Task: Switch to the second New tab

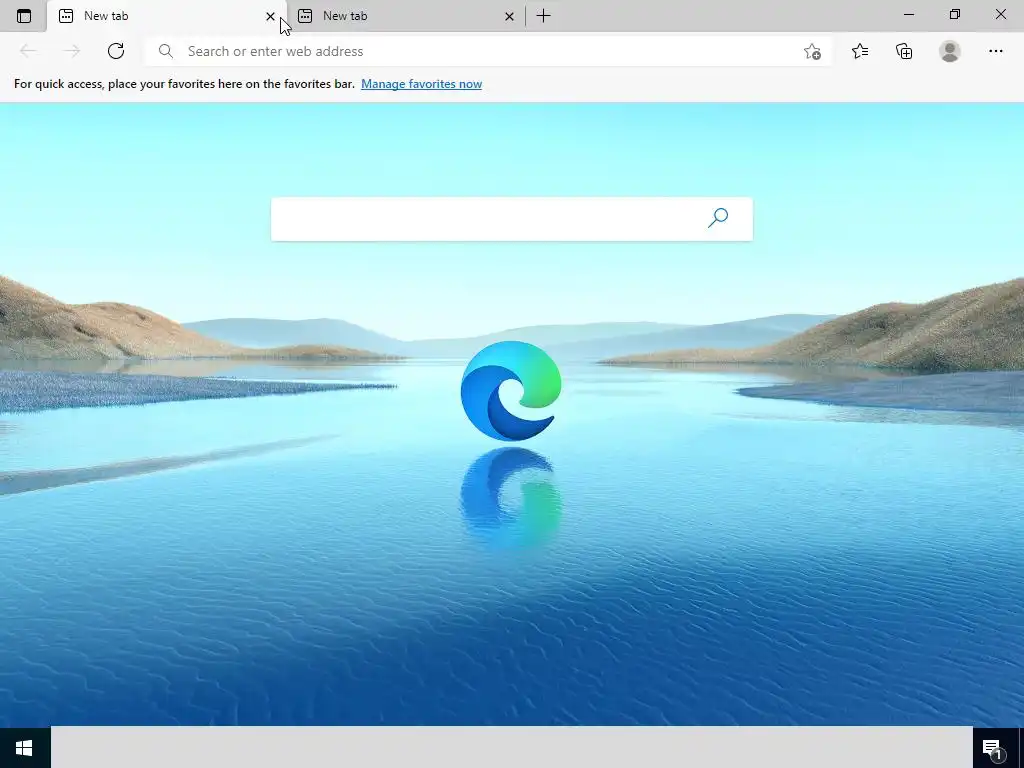Action: (406, 16)
